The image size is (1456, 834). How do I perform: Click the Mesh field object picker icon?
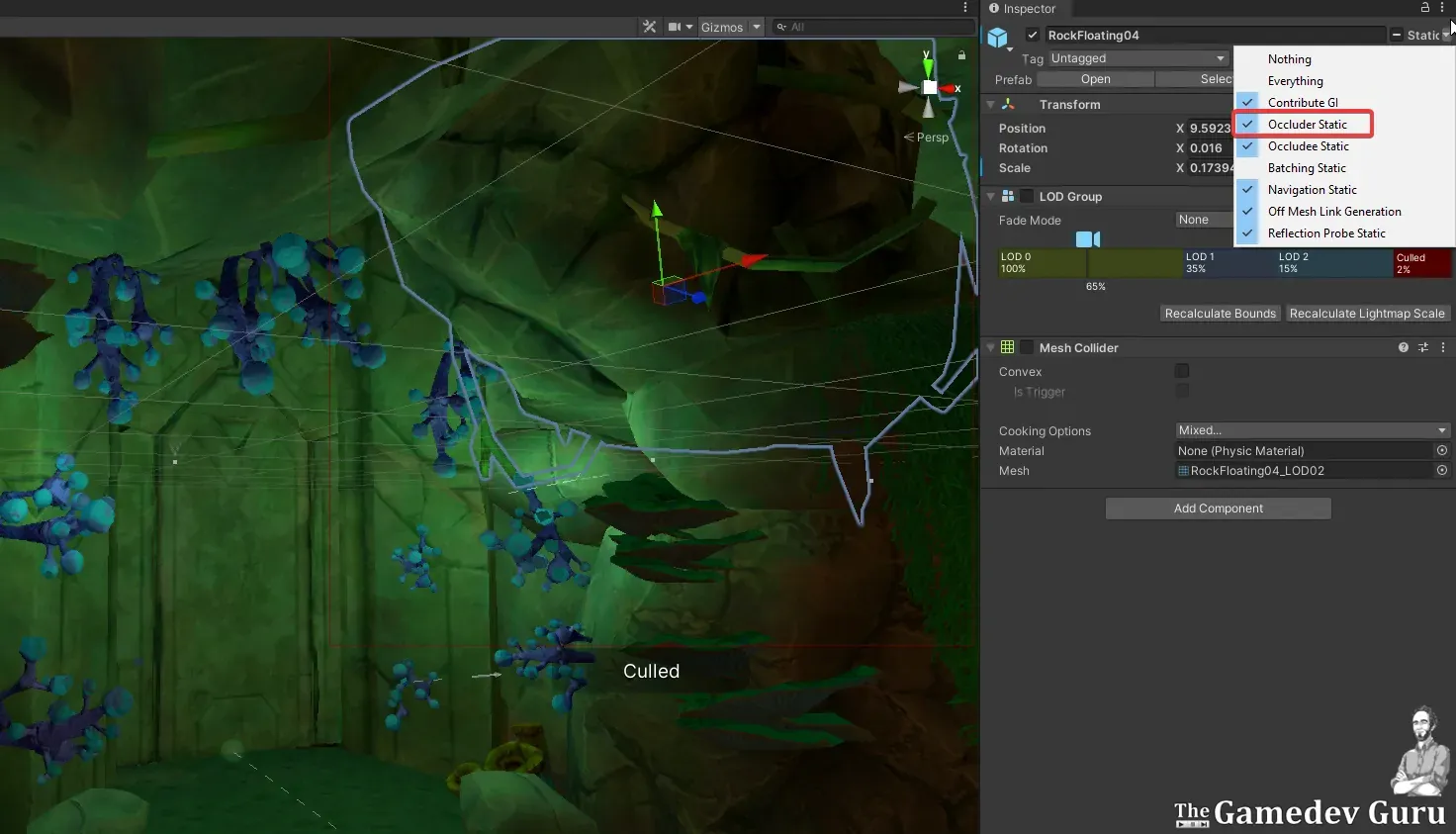[1441, 471]
